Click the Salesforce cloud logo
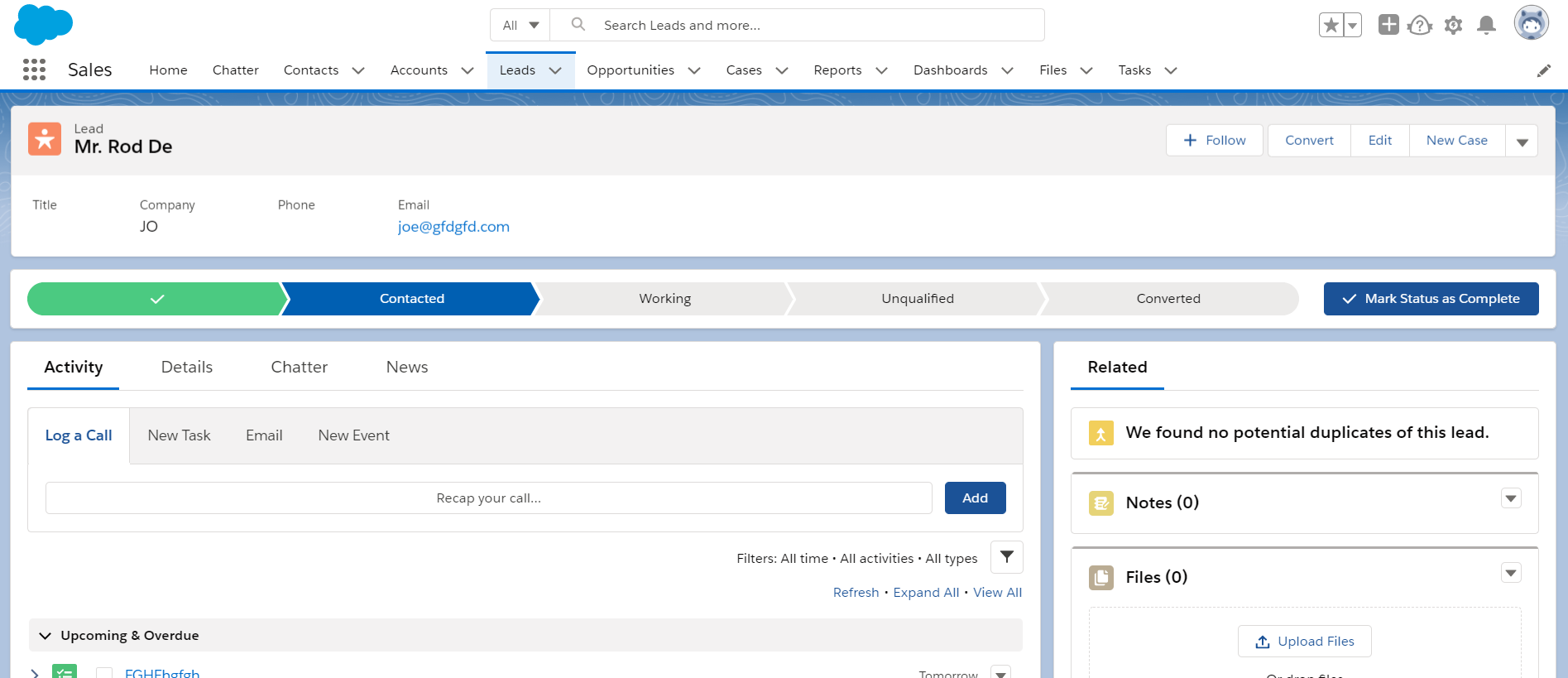Viewport: 1568px width, 678px height. (x=43, y=24)
